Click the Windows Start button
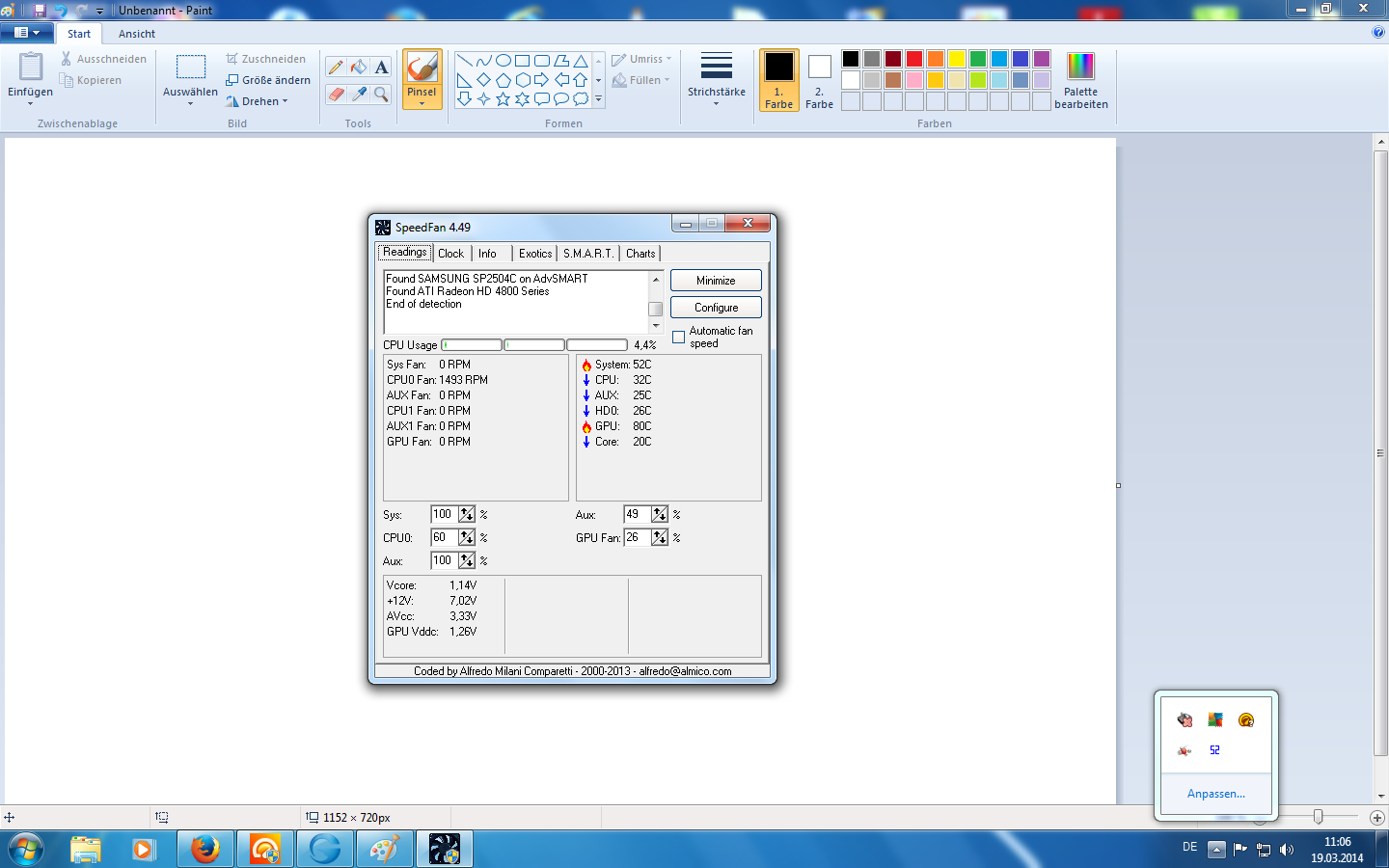This screenshot has width=1389, height=868. 26,849
